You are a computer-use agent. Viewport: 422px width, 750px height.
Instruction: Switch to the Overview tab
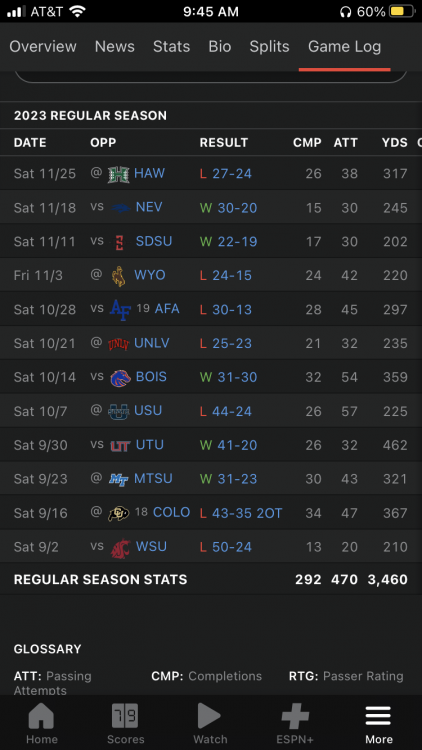(x=43, y=46)
